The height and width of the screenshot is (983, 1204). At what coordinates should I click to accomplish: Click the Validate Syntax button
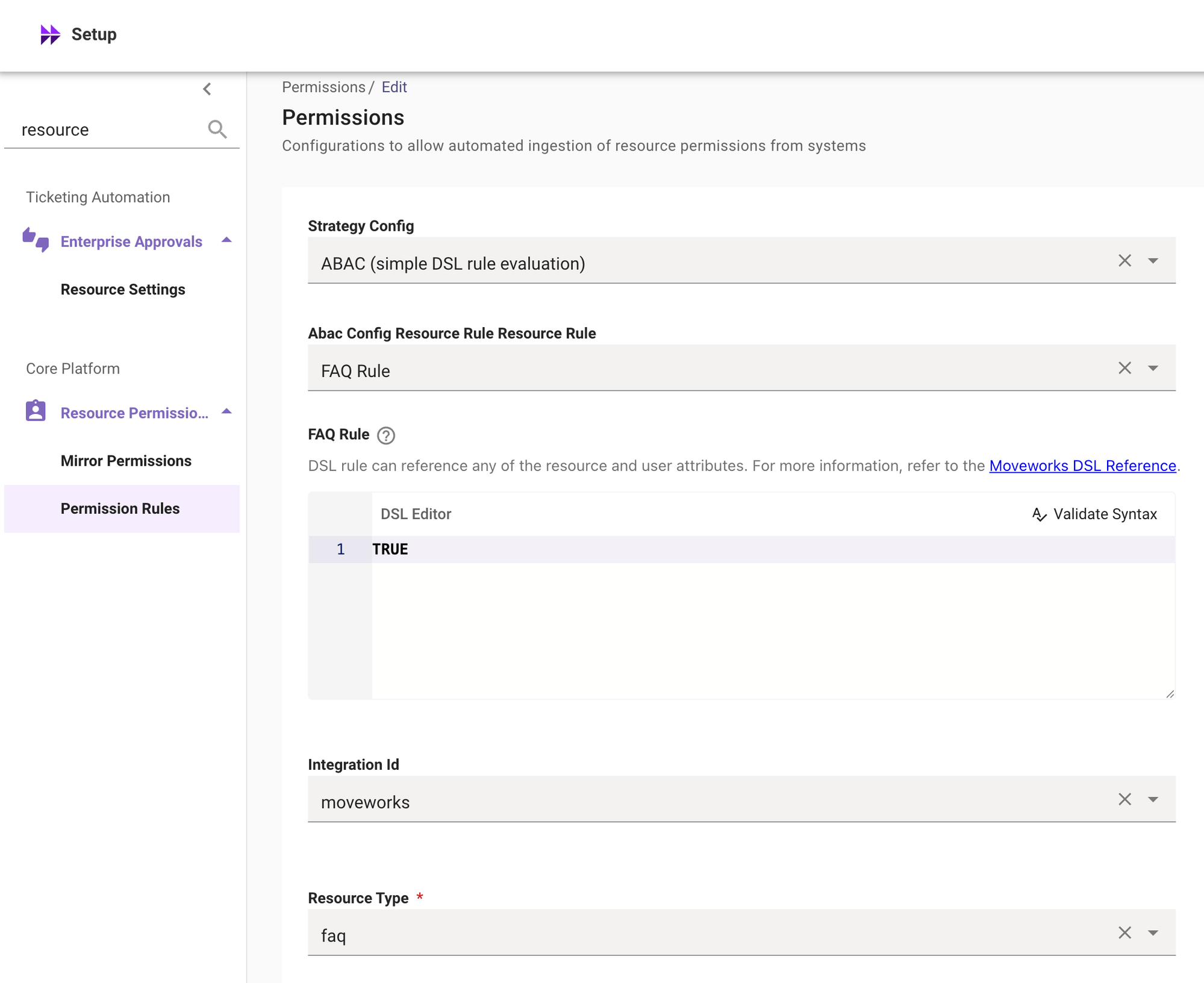tap(1094, 514)
